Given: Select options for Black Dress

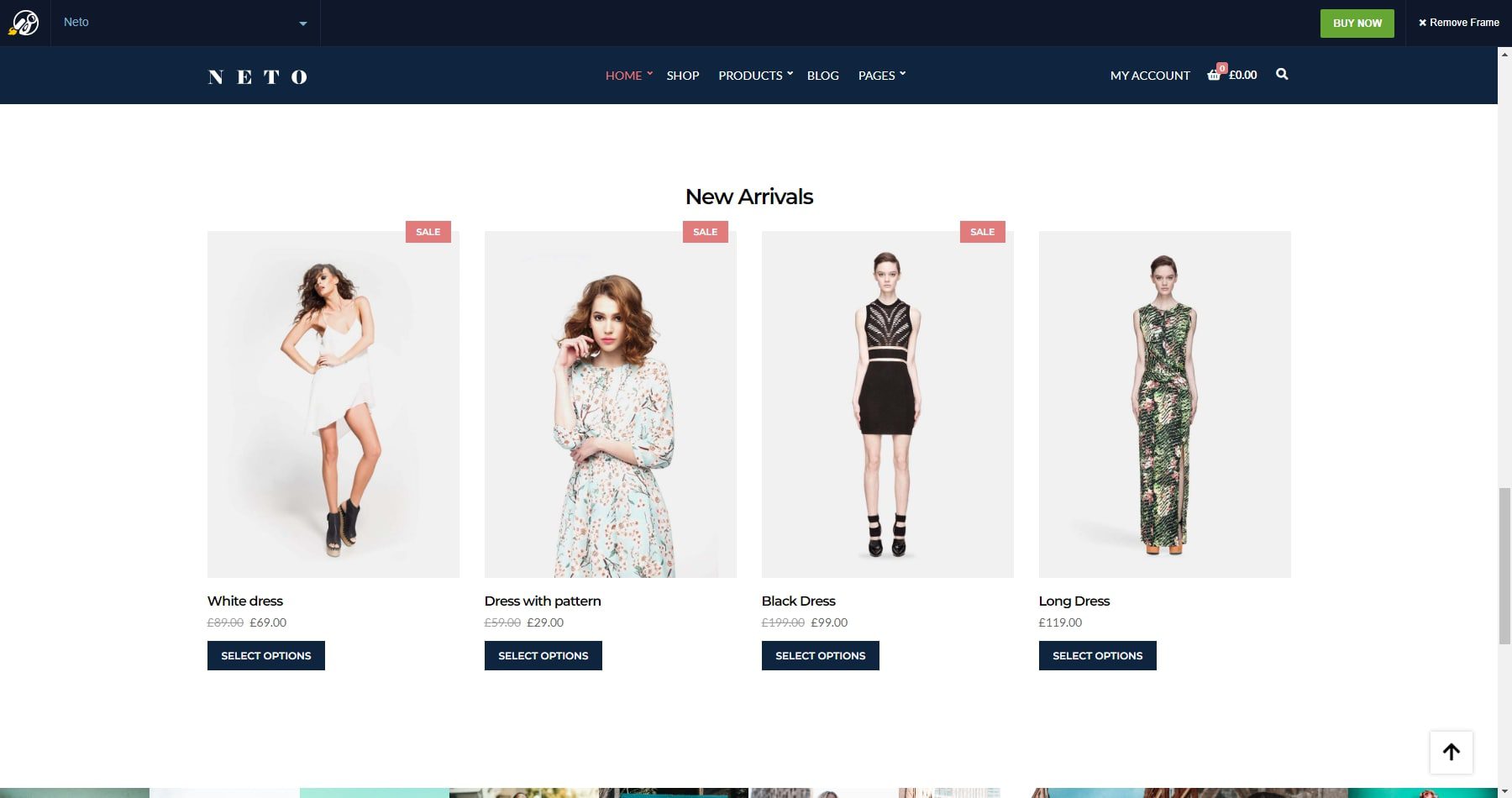Looking at the screenshot, I should [820, 655].
